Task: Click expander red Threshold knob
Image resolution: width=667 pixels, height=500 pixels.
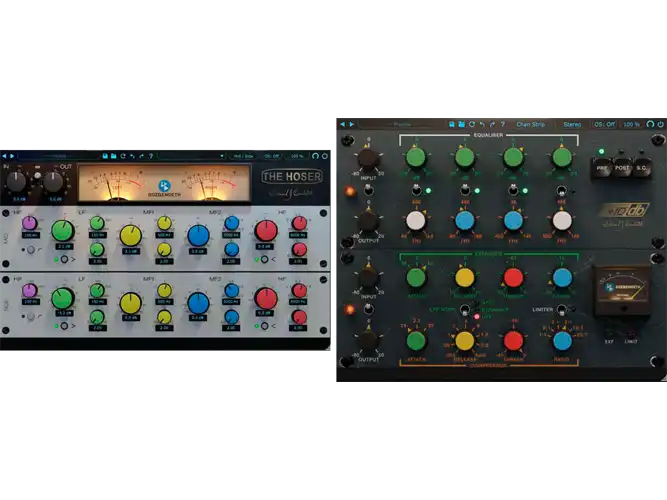Action: coord(513,277)
